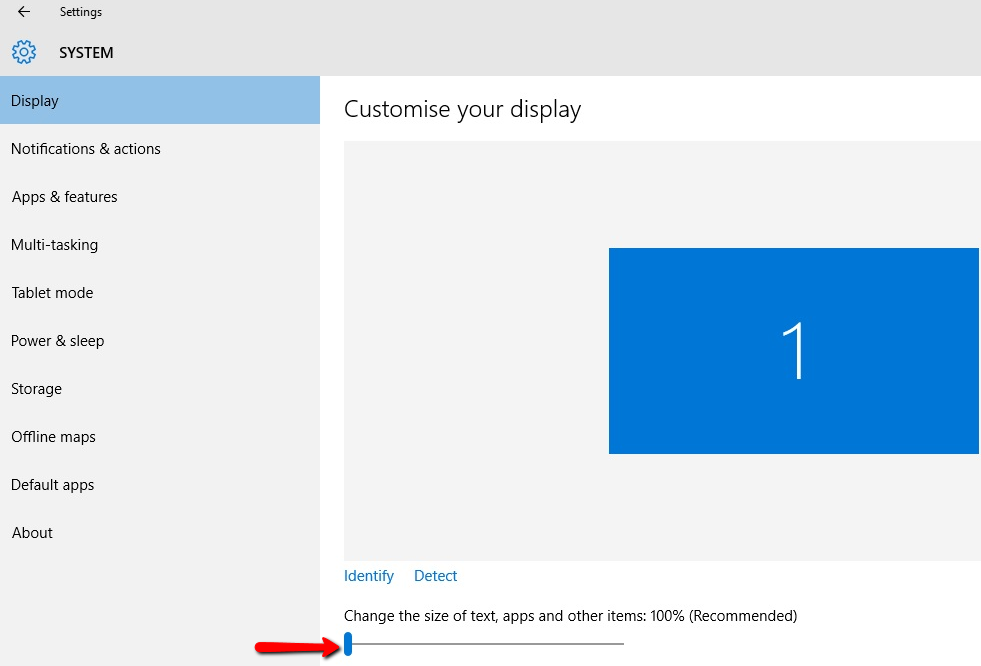
Task: Open the About page
Action: [x=32, y=533]
